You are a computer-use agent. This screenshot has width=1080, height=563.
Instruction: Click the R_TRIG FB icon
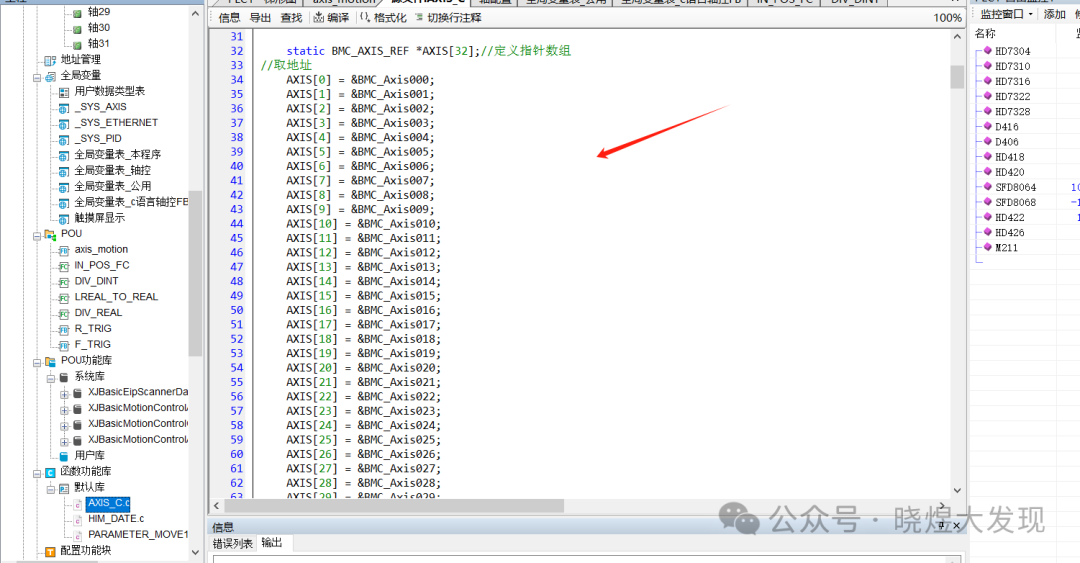[x=64, y=329]
